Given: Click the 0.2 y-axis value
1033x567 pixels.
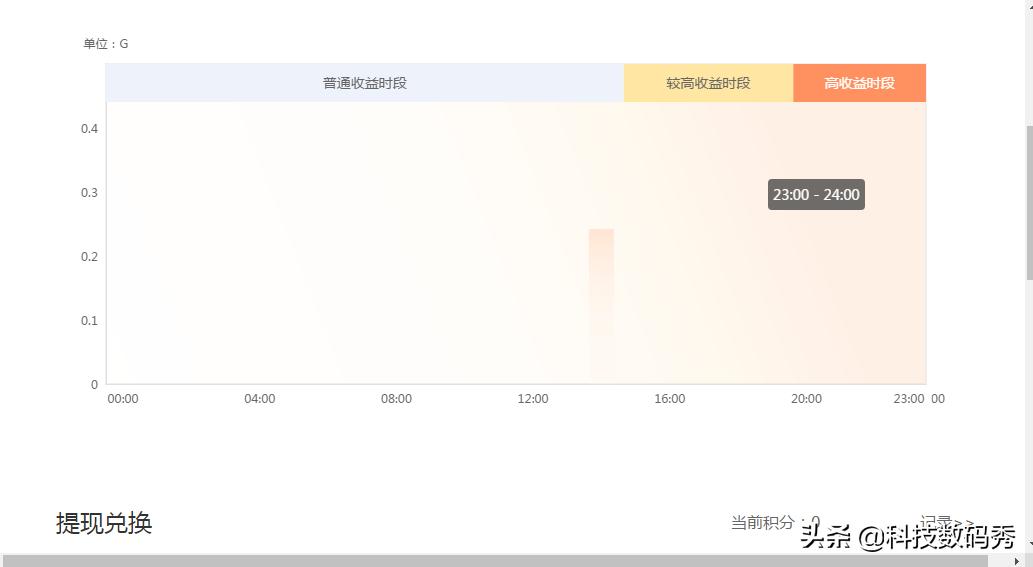Looking at the screenshot, I should [90, 256].
